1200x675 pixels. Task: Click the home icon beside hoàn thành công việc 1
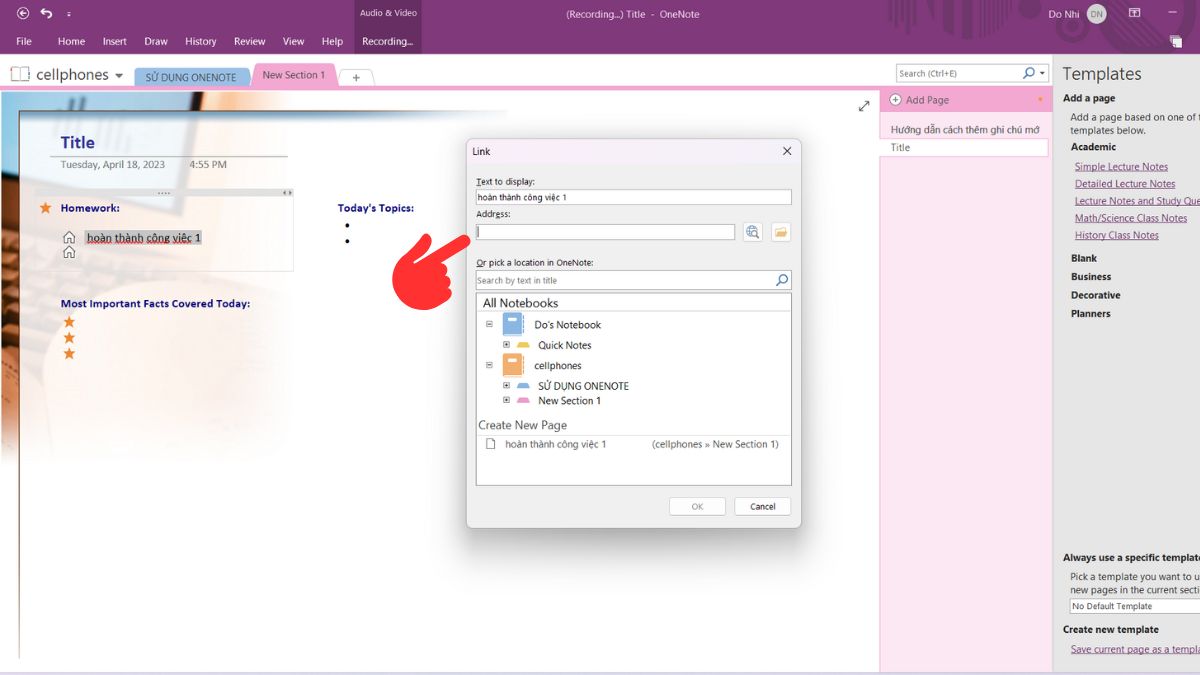click(69, 238)
